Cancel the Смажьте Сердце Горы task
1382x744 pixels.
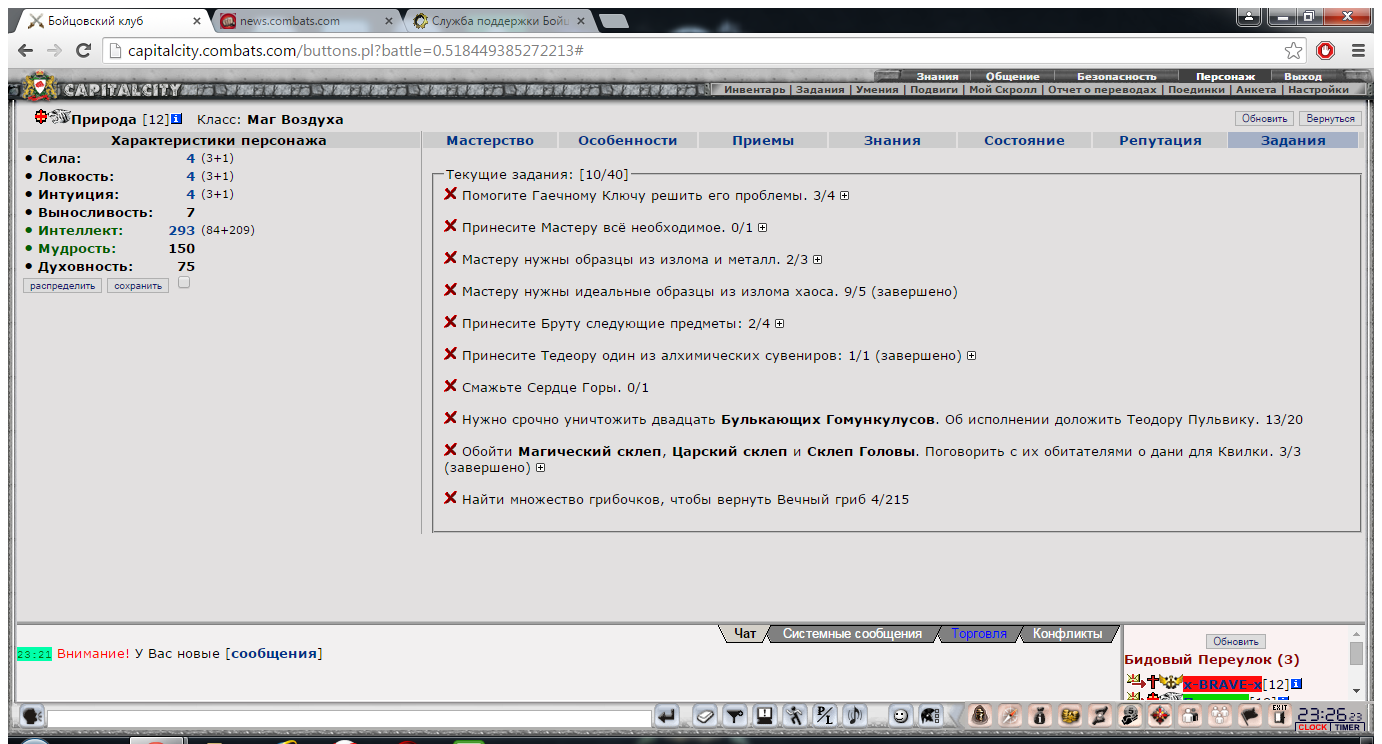(x=450, y=387)
